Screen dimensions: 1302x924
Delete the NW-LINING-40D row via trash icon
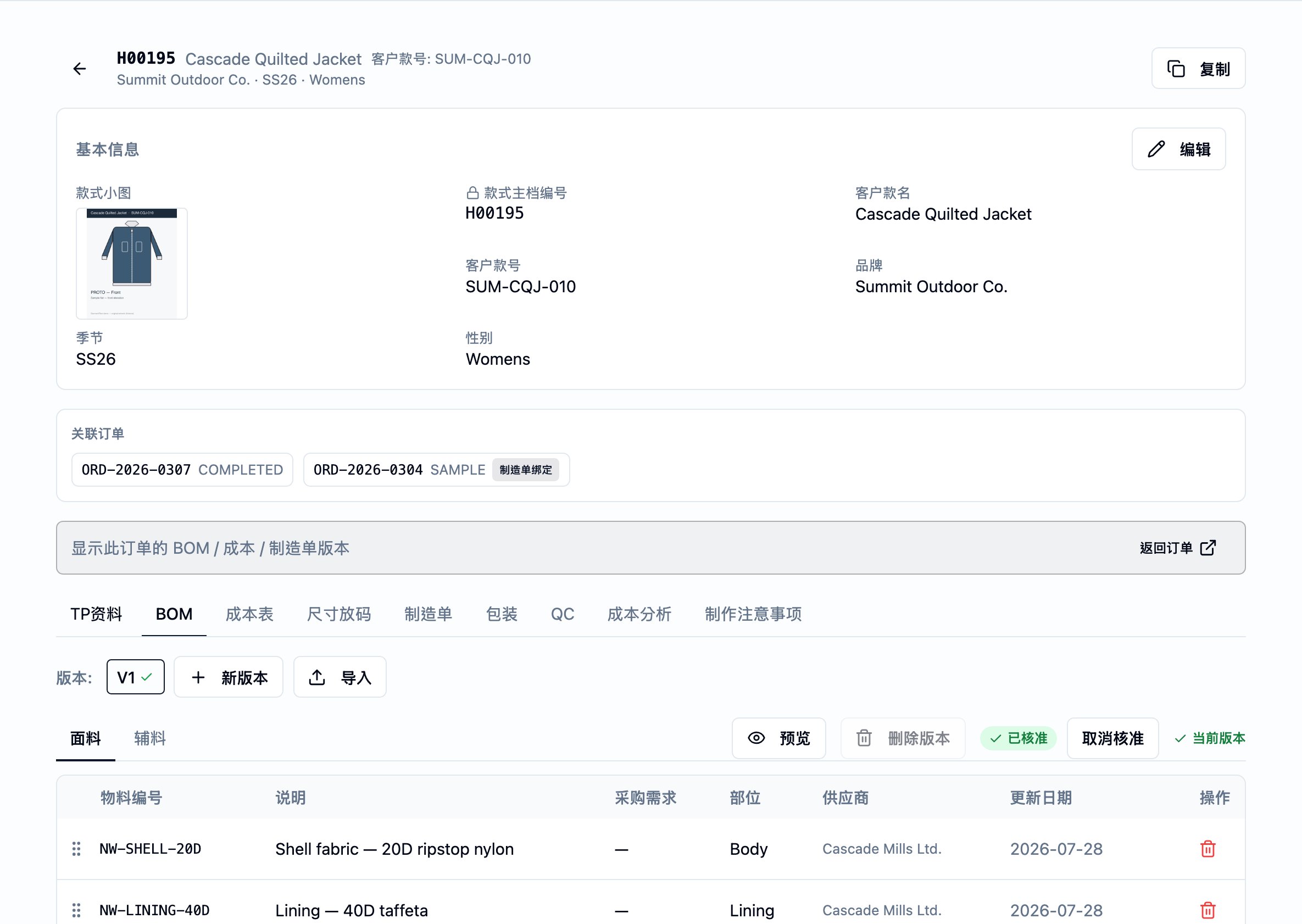click(x=1208, y=910)
